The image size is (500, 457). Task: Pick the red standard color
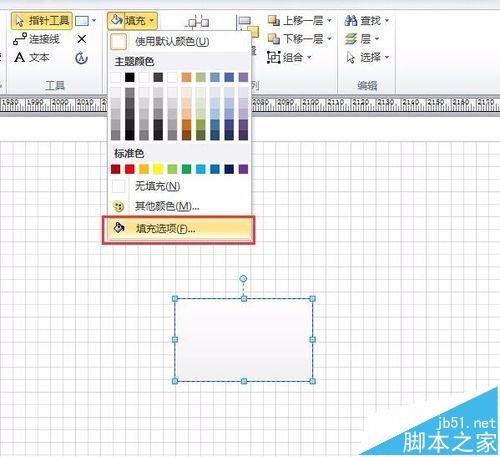130,169
